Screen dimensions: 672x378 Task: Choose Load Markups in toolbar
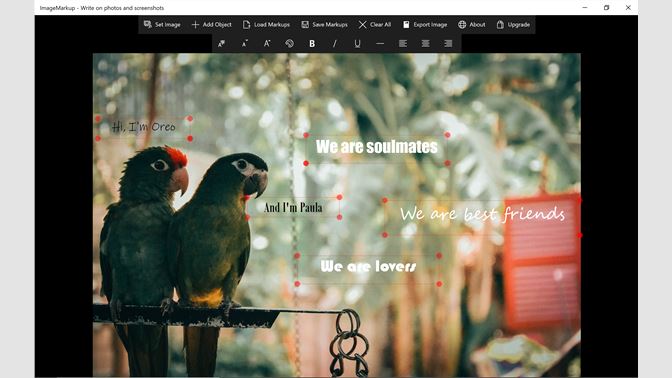(266, 25)
